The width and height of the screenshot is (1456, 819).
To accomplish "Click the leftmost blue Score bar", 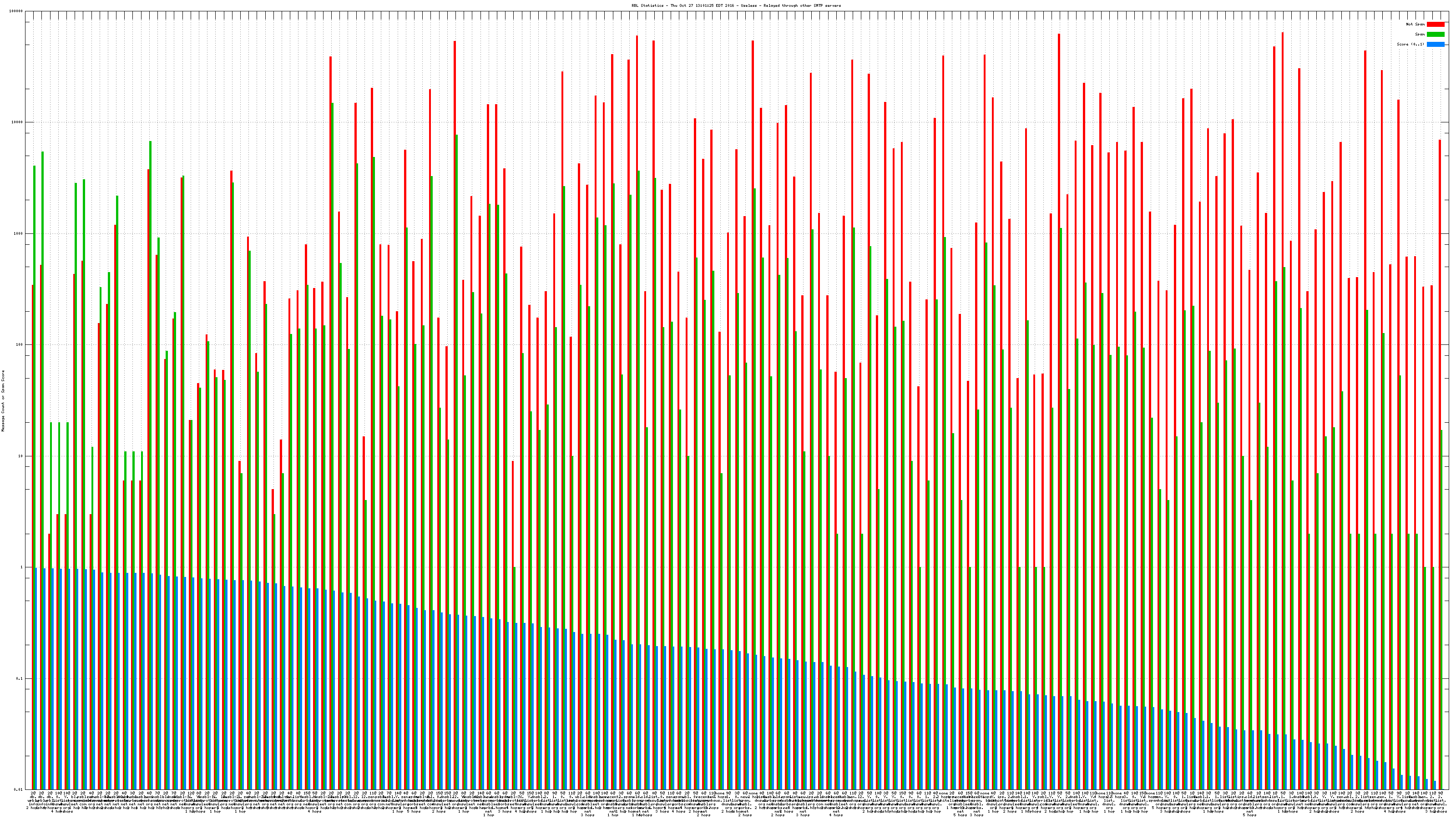I will pos(36,678).
